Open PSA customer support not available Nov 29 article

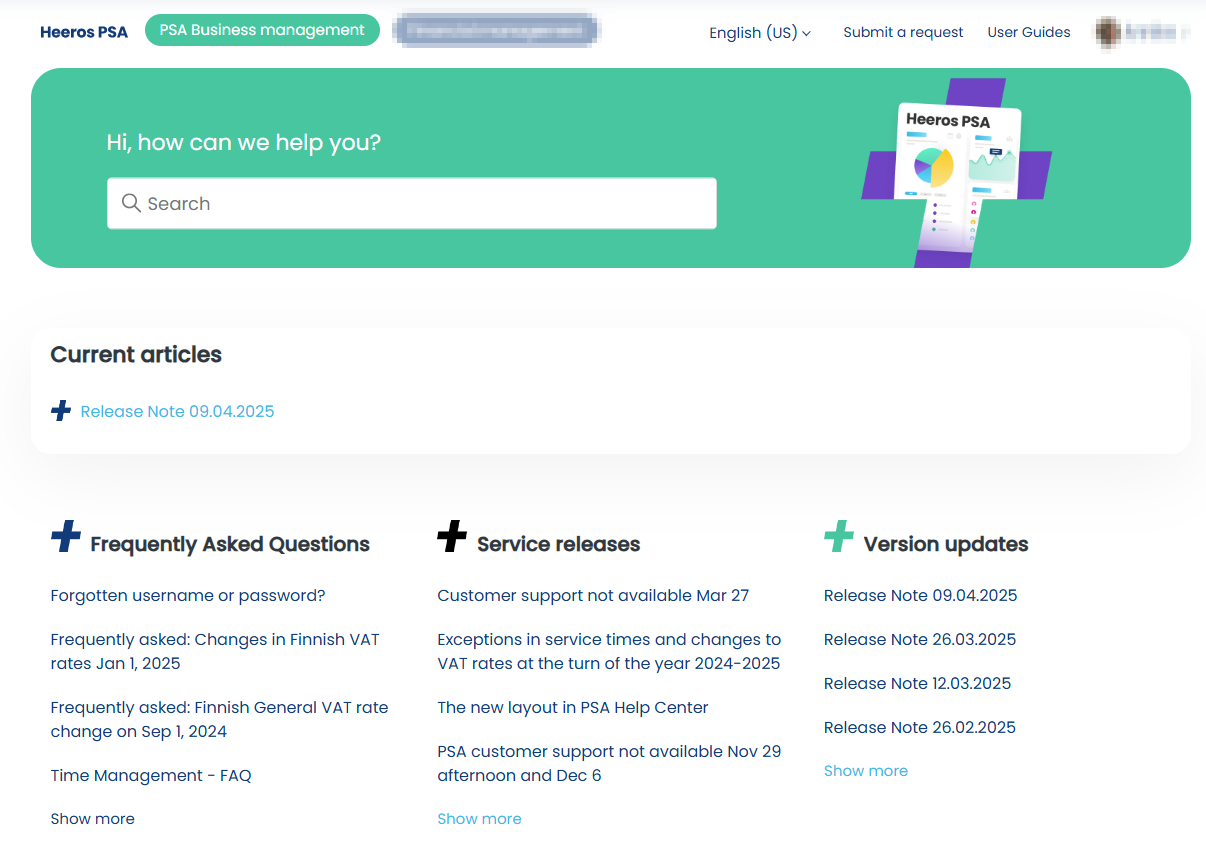pyautogui.click(x=609, y=763)
